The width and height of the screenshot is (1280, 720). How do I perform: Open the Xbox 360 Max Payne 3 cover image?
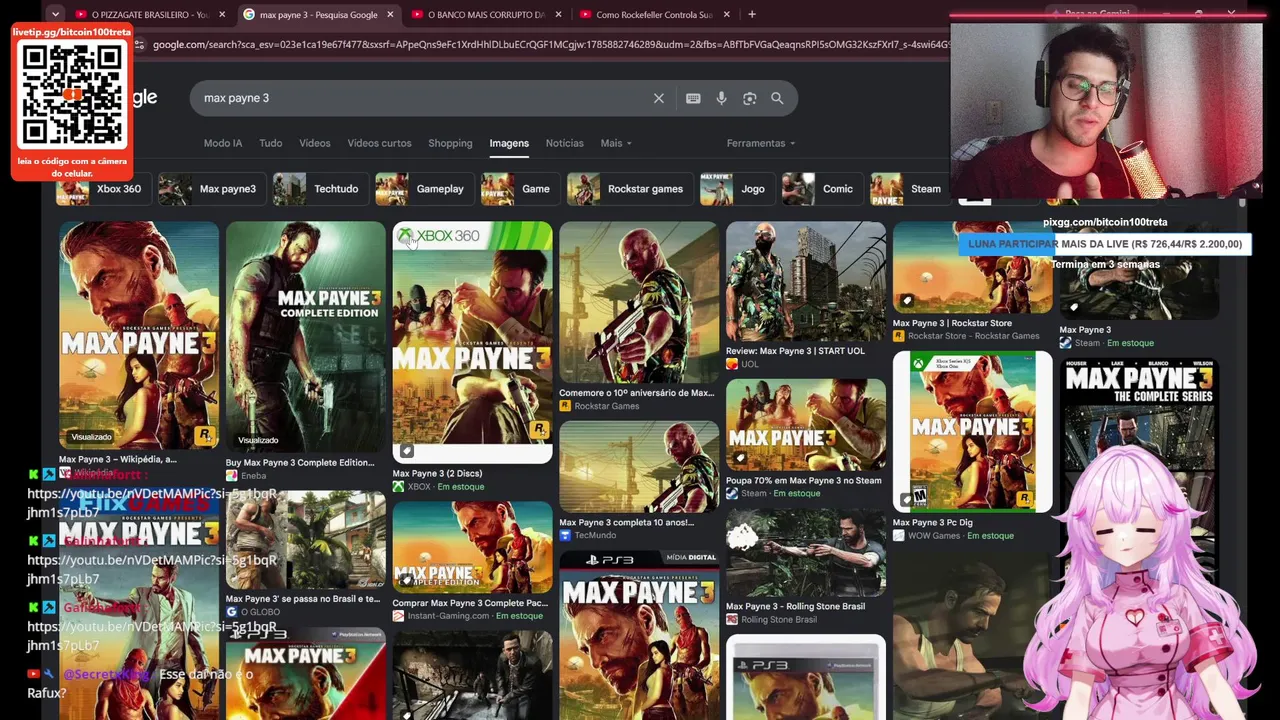click(472, 342)
